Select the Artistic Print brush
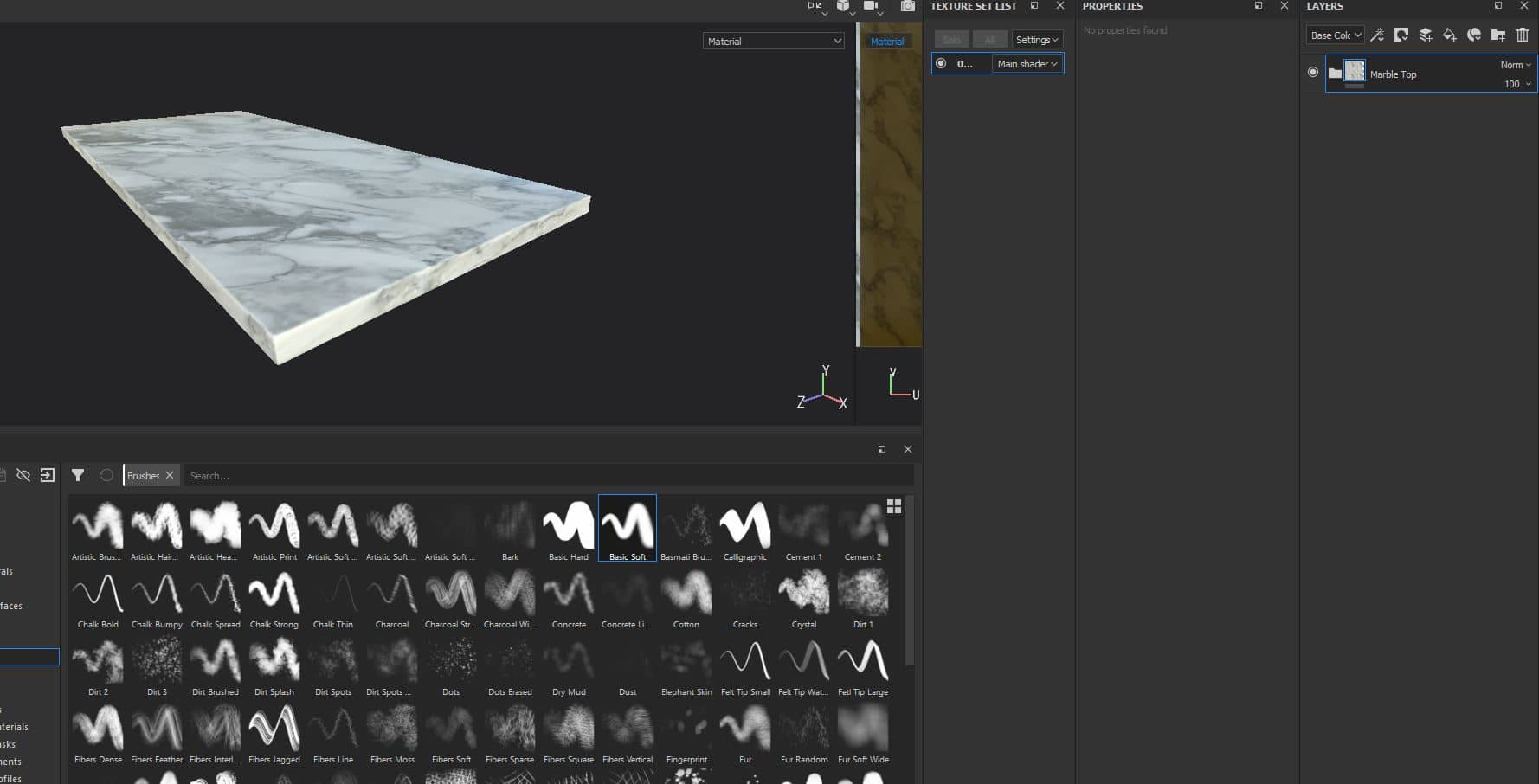Screen dimensions: 1539x784 (274, 529)
